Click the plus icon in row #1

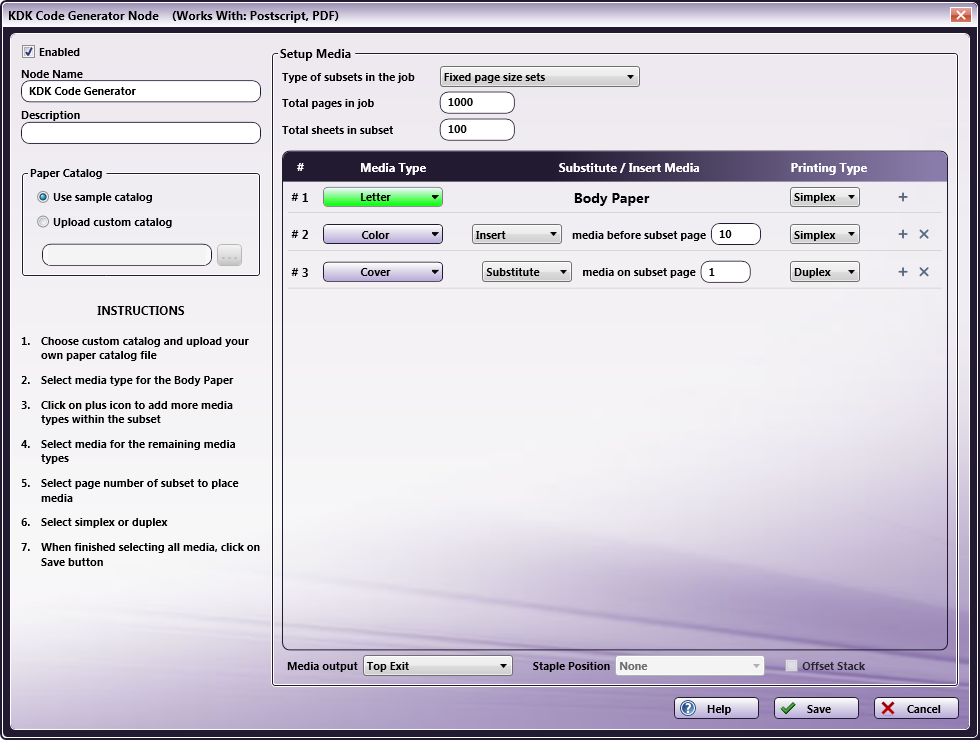pyautogui.click(x=902, y=197)
